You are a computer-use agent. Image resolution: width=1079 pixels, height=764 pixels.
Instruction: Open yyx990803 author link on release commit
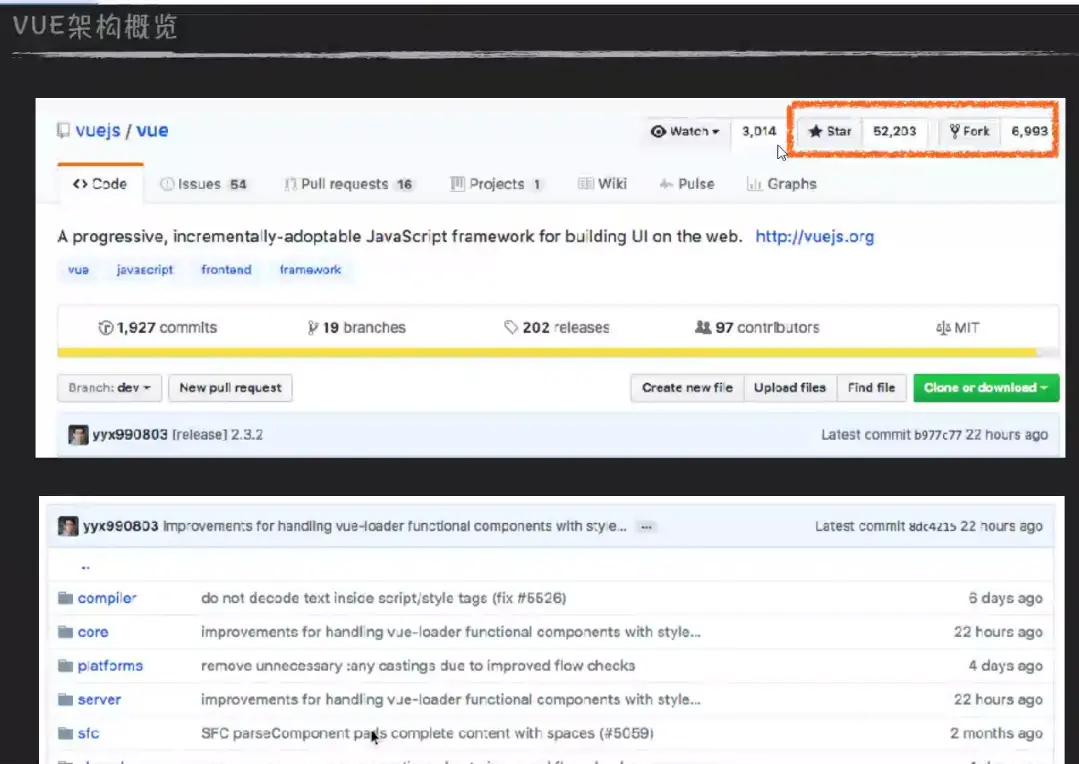[130, 435]
